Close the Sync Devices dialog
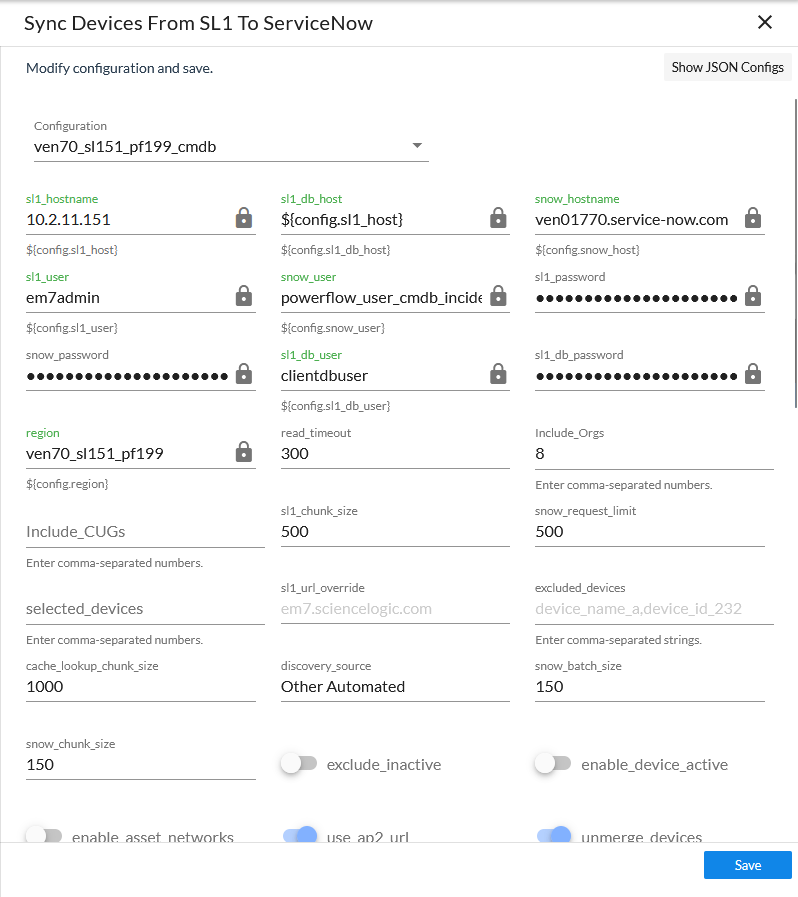The width and height of the screenshot is (798, 897). (x=765, y=23)
